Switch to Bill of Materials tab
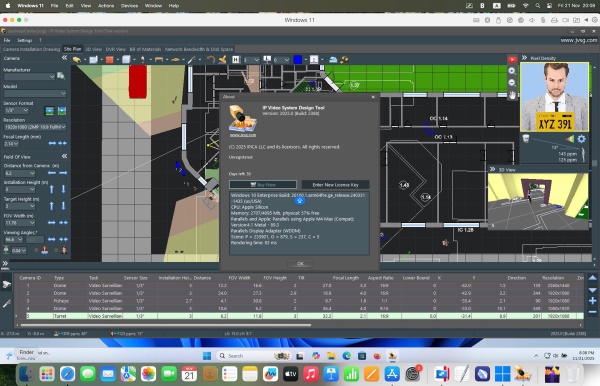 click(x=145, y=49)
